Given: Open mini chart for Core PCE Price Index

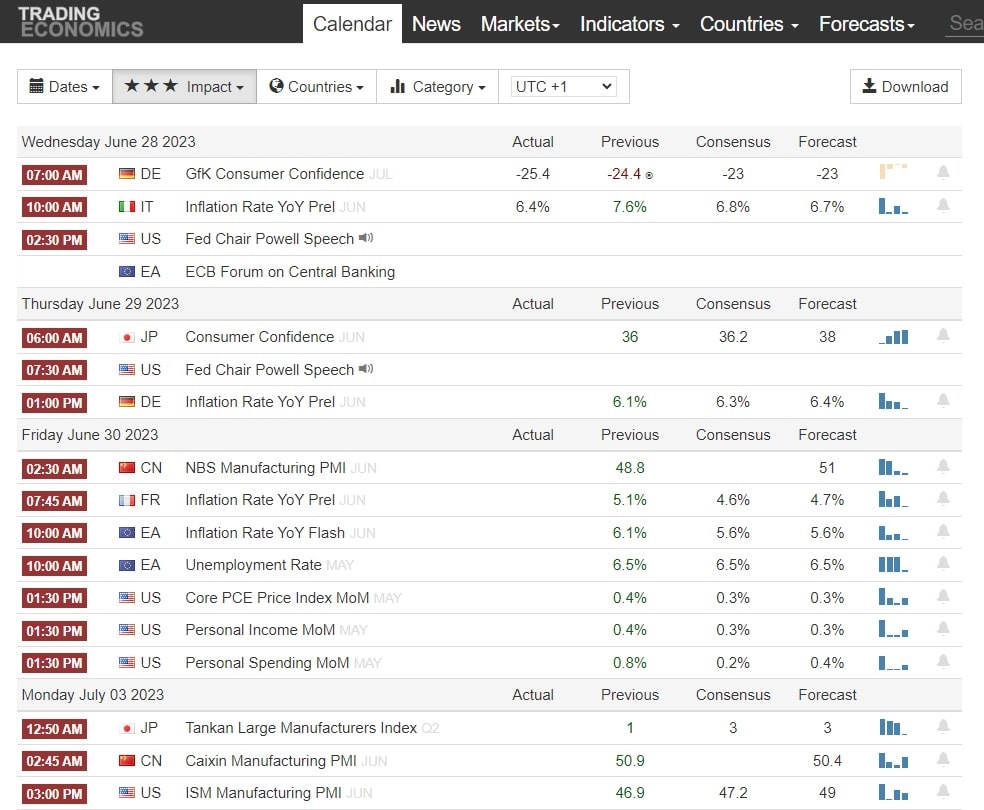Looking at the screenshot, I should 893,597.
